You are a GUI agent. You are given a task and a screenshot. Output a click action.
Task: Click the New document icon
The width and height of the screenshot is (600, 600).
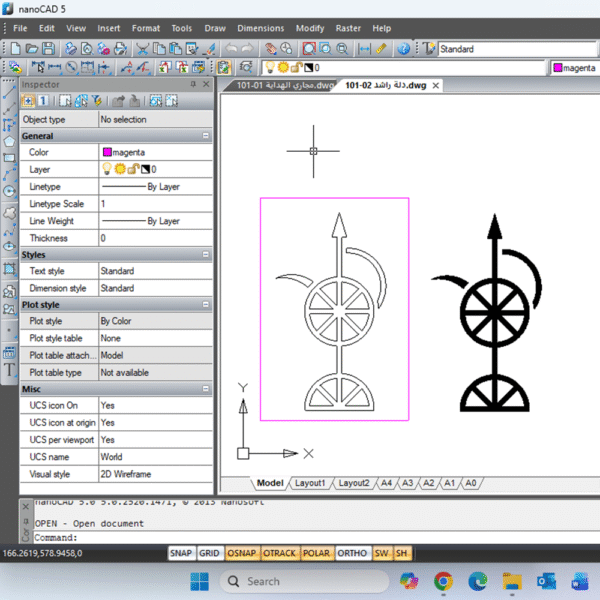coord(13,48)
